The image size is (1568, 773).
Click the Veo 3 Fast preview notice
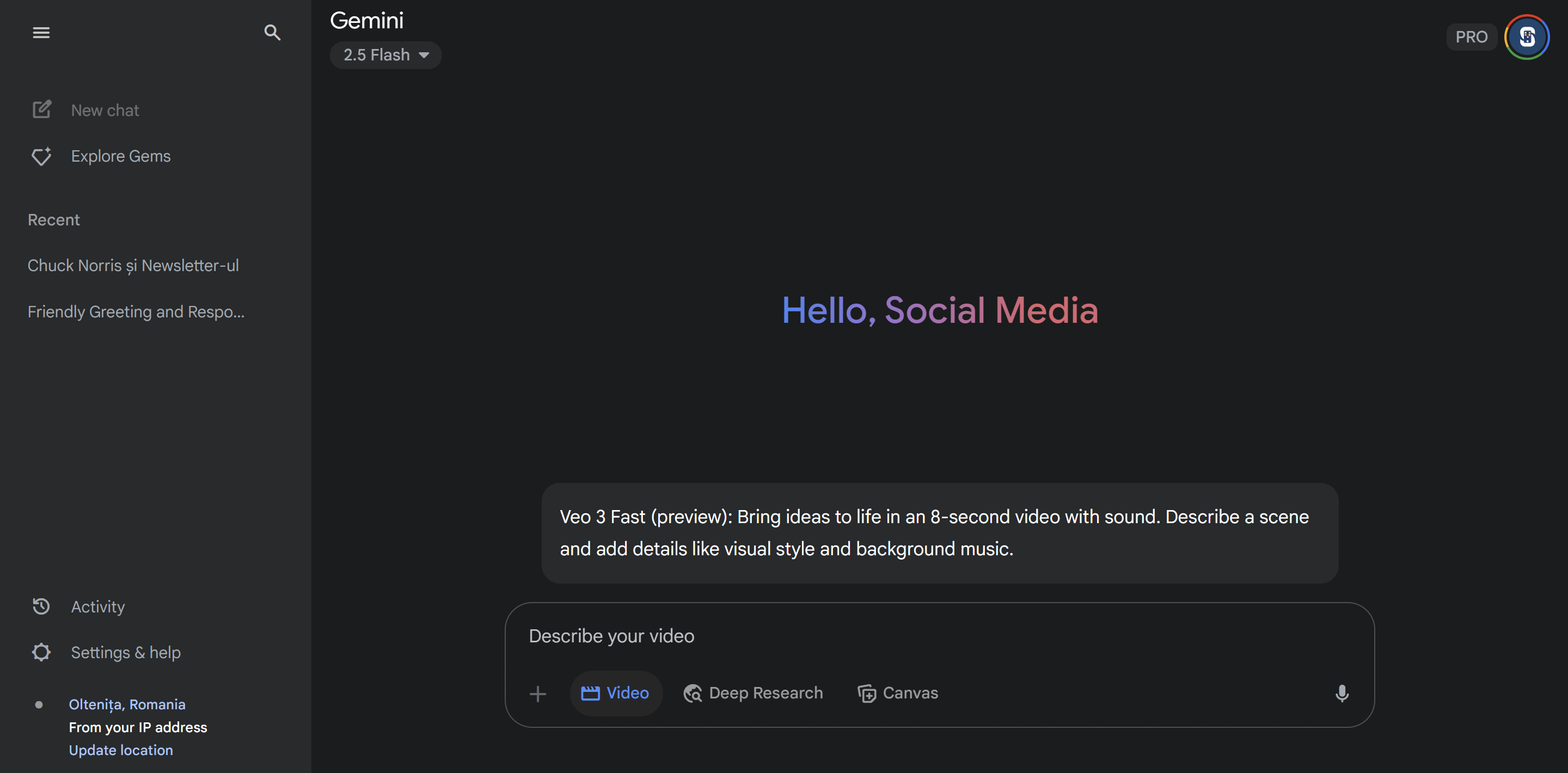pyautogui.click(x=940, y=532)
